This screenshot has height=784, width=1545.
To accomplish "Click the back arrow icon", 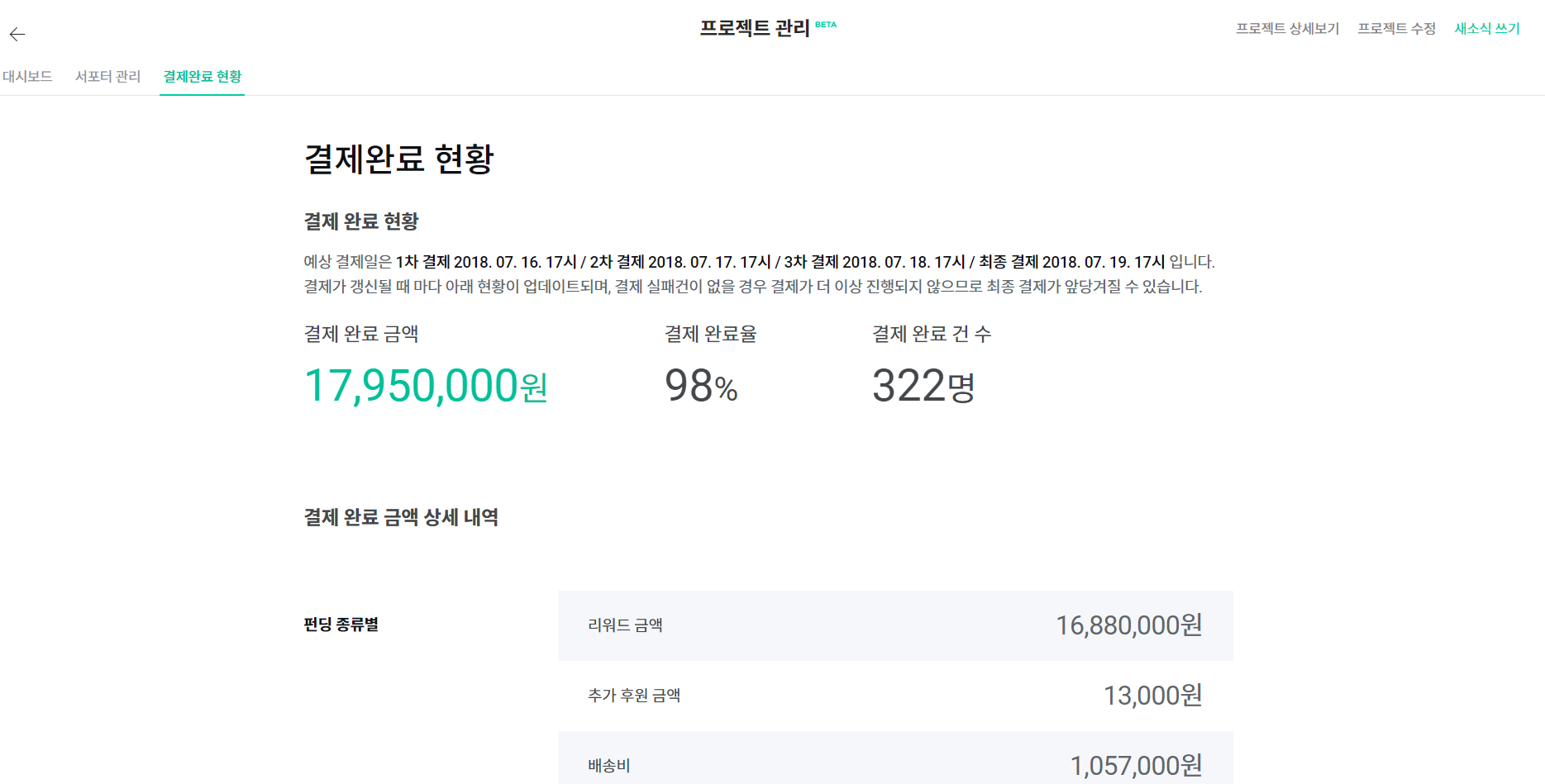I will click(17, 34).
